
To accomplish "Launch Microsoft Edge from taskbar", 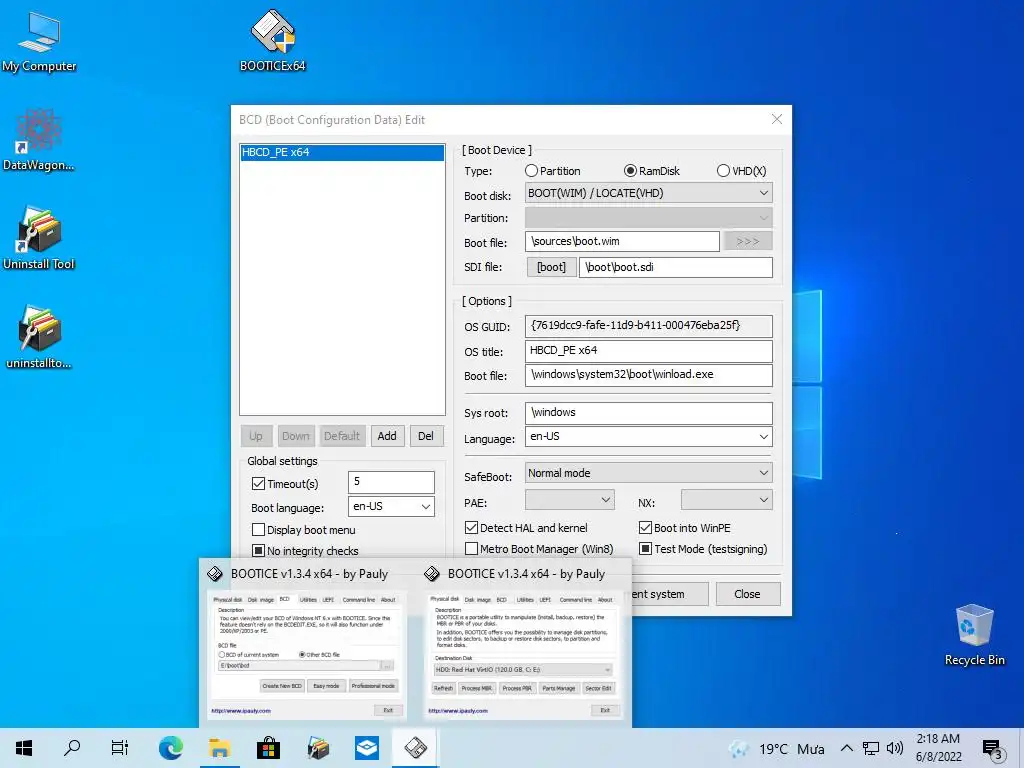I will tap(170, 748).
